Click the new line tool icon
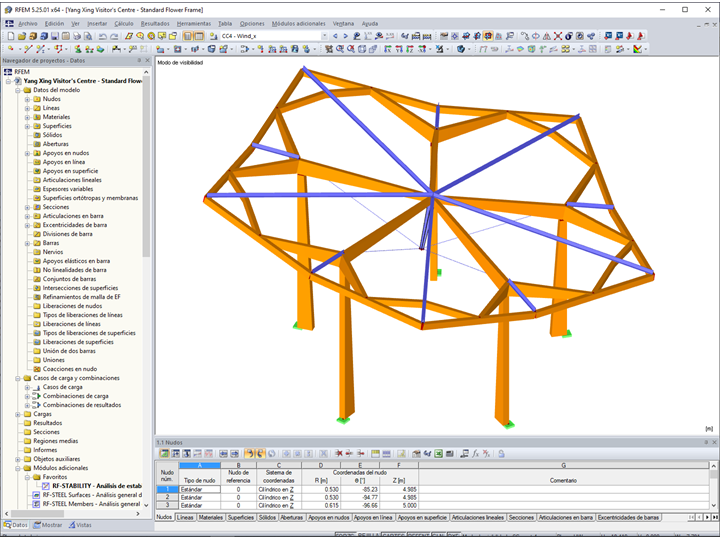The width and height of the screenshot is (720, 540). (x=28, y=49)
